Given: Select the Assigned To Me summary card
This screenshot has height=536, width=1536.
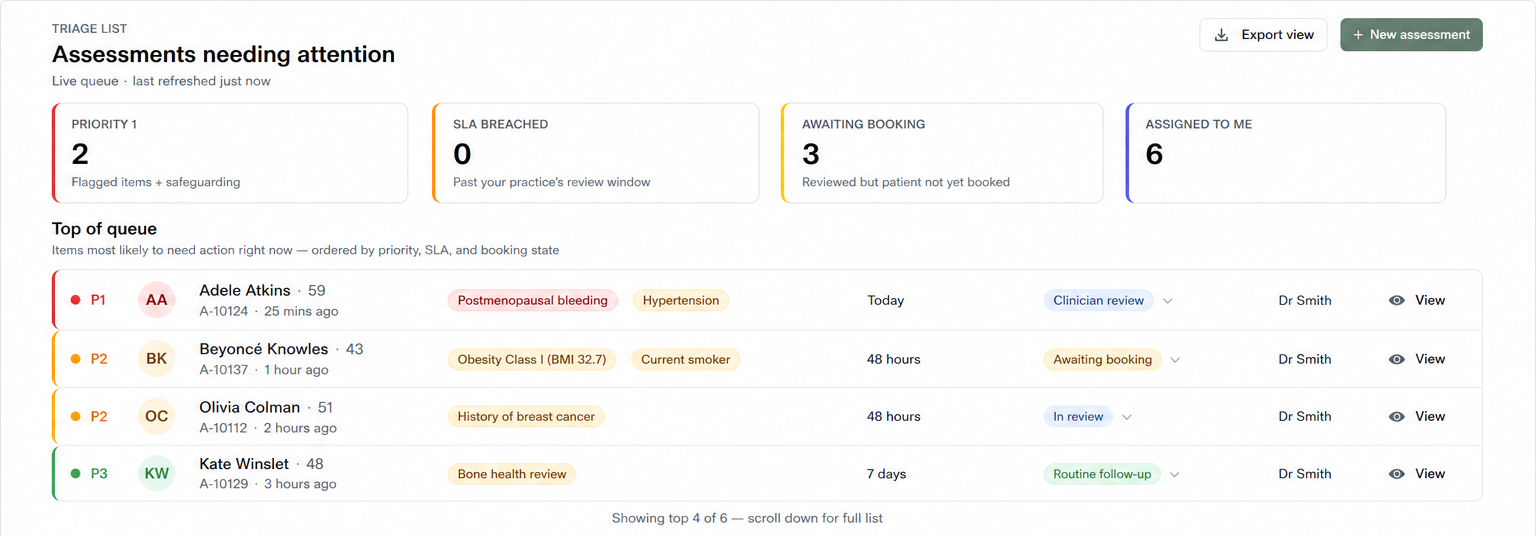Looking at the screenshot, I should [x=1286, y=153].
